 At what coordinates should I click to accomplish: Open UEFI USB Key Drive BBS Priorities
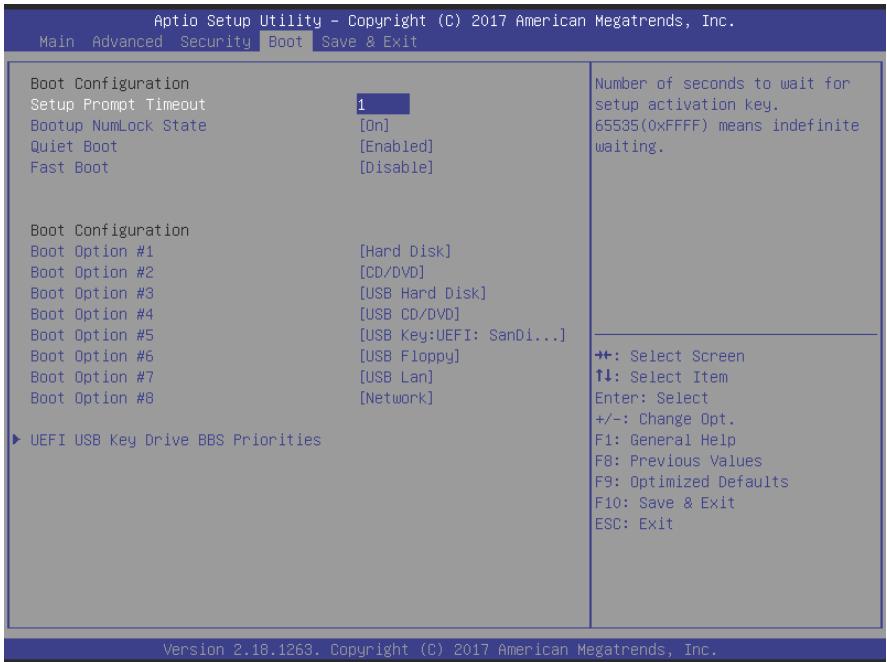175,440
